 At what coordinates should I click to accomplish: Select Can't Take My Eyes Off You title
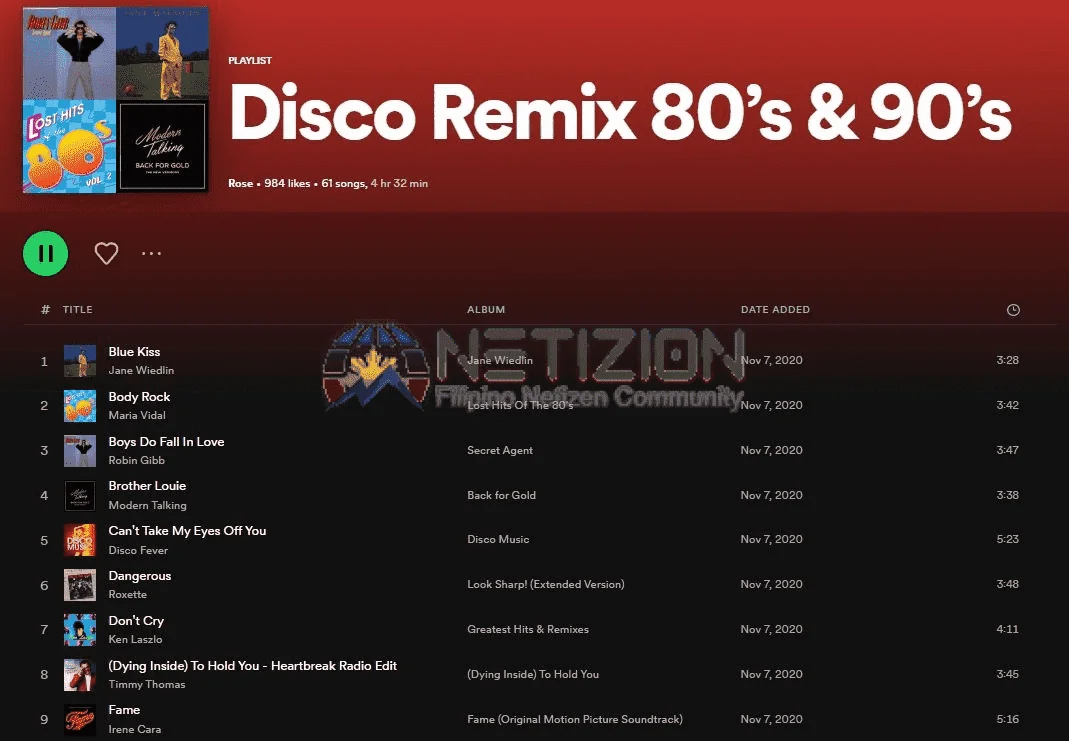tap(187, 531)
